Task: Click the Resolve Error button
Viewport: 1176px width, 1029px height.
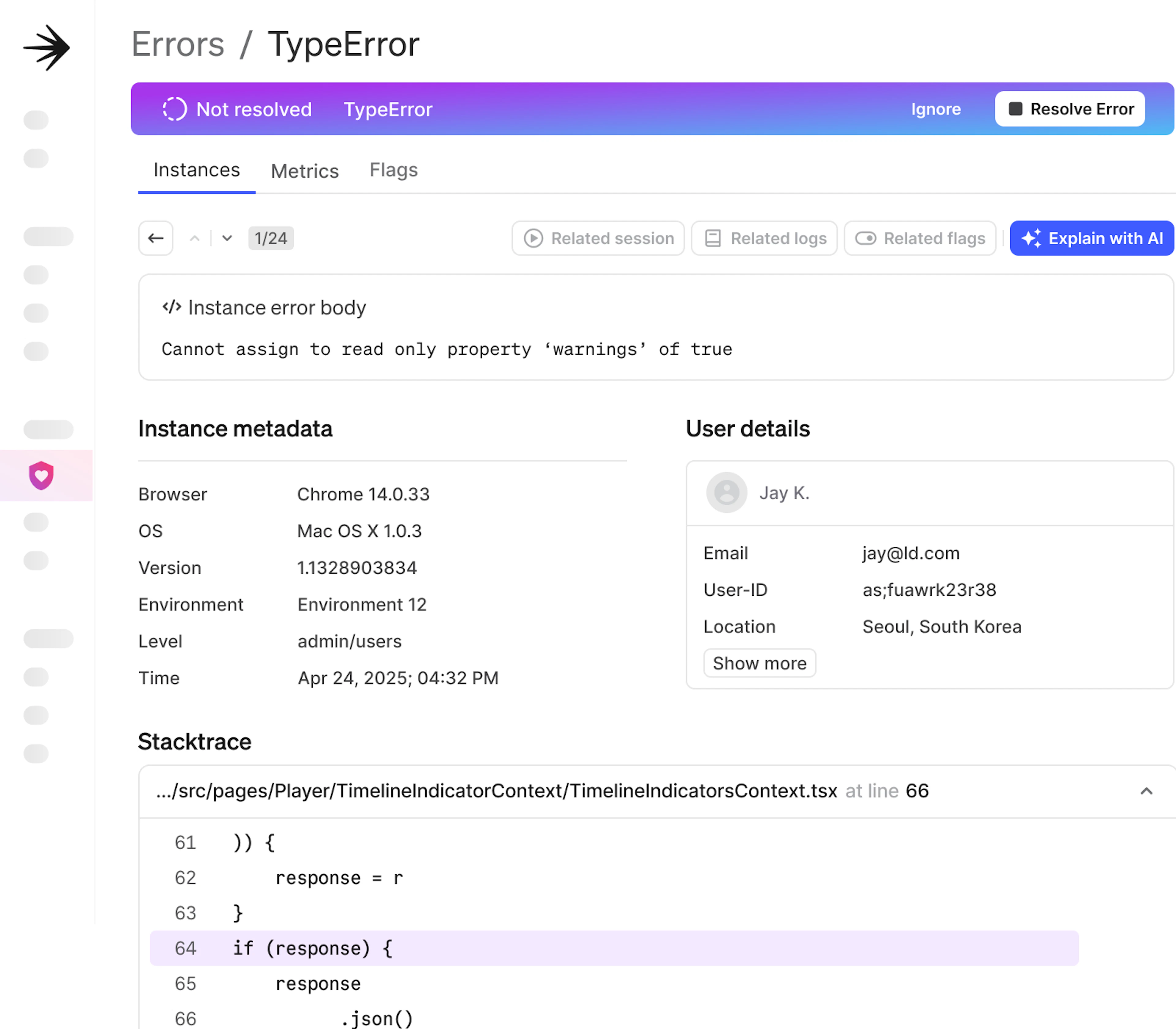Action: click(x=1070, y=109)
